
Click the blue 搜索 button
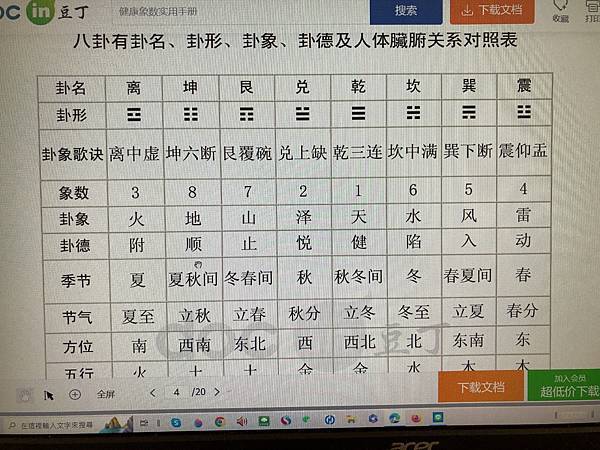tap(406, 11)
